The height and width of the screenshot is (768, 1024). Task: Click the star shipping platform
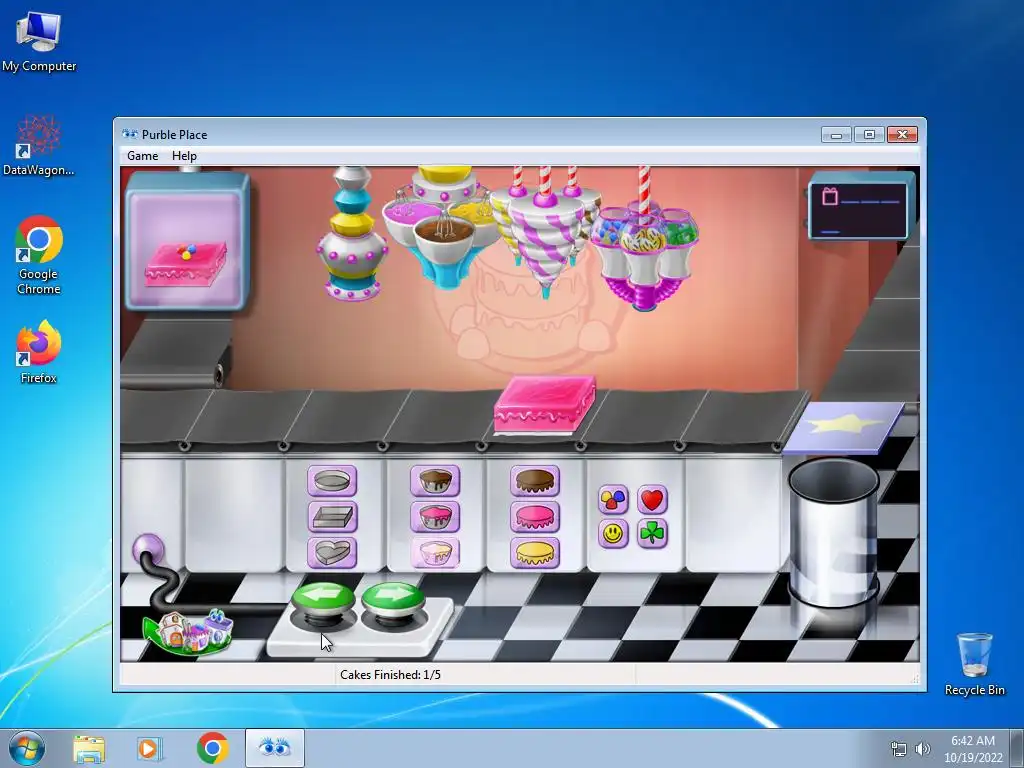[844, 428]
